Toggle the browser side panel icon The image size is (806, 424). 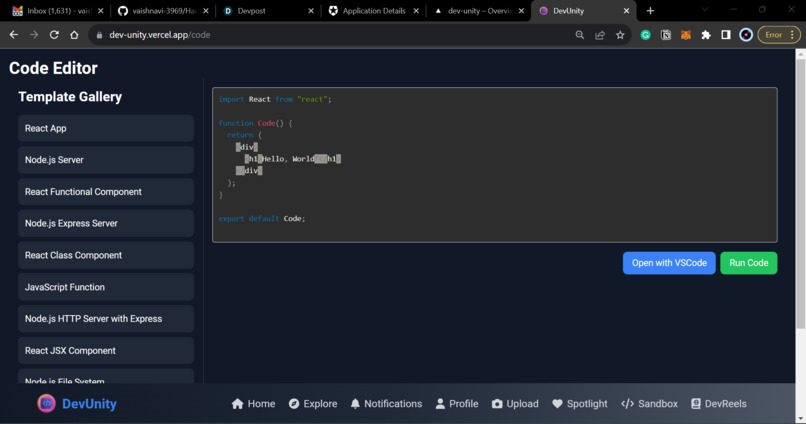point(726,35)
